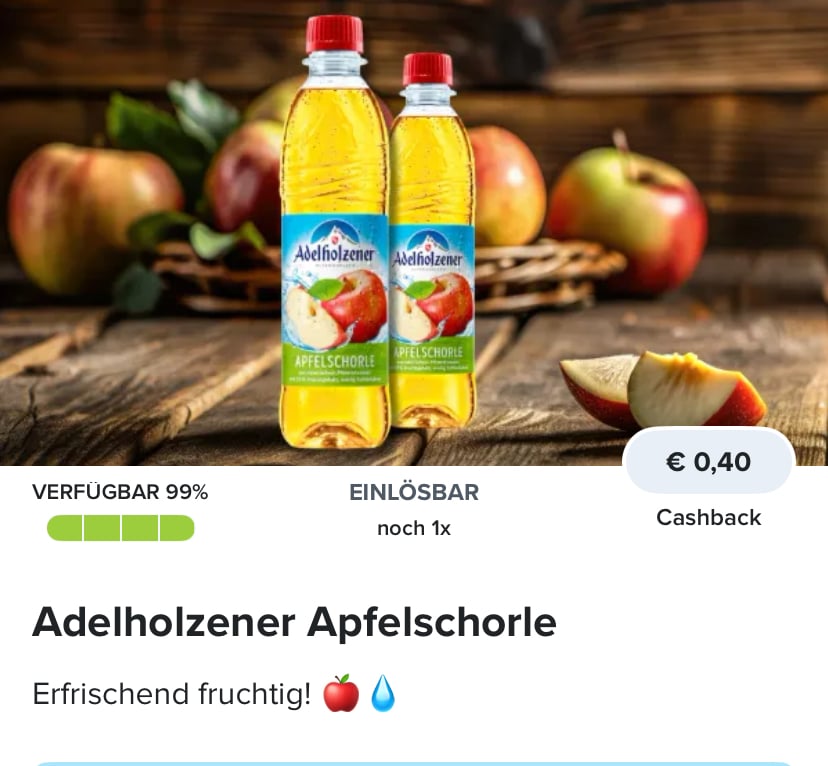The height and width of the screenshot is (766, 828).
Task: Click the VERFÜGBAR 99% label
Action: tap(120, 492)
